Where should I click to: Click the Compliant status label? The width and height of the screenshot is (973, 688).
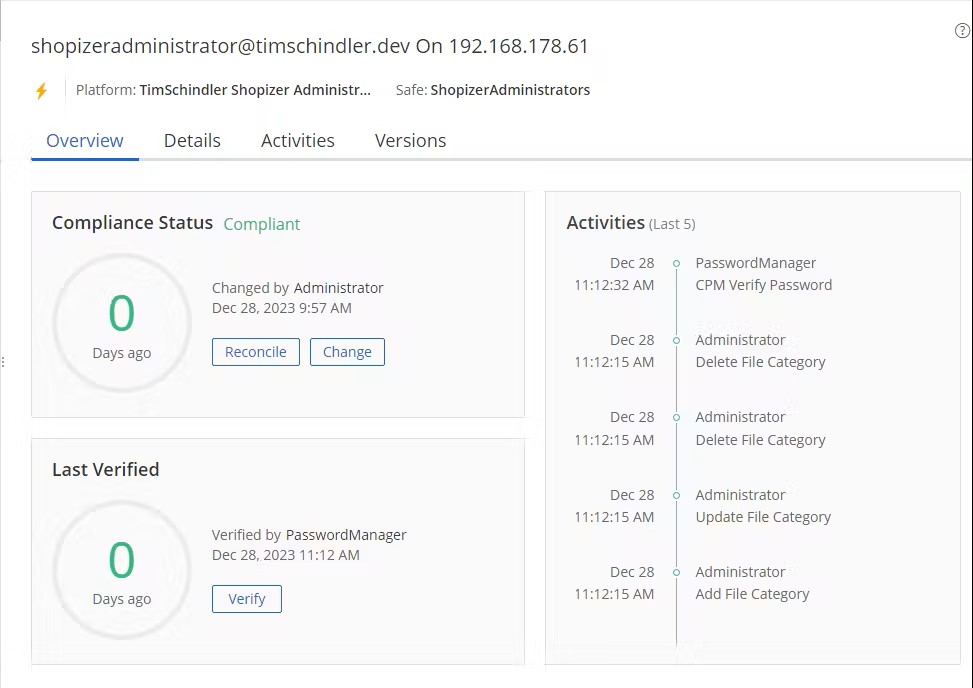pyautogui.click(x=261, y=224)
